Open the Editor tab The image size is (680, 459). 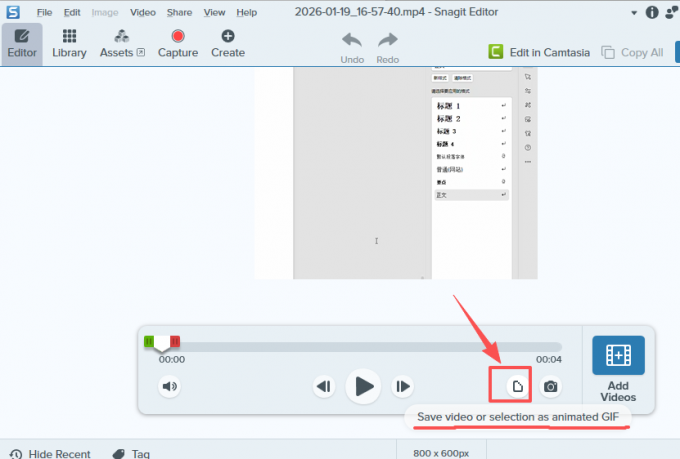[x=22, y=44]
